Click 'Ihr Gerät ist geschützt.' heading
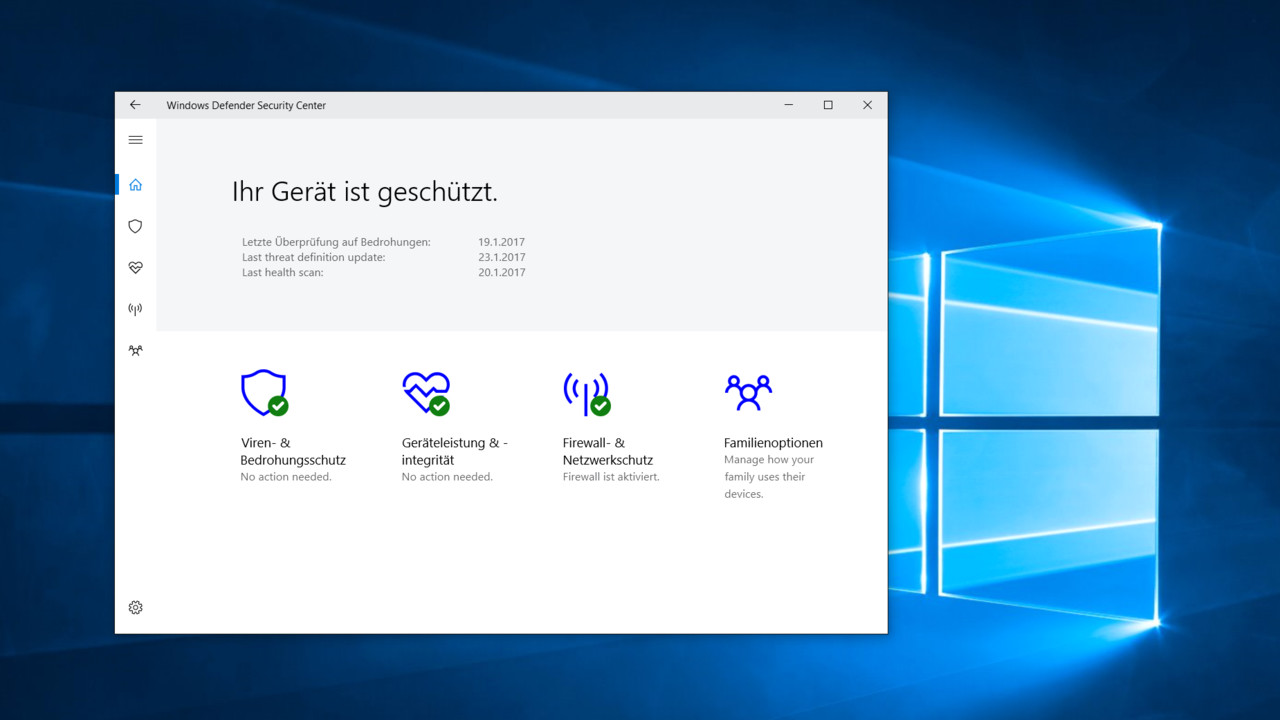1280x720 pixels. click(365, 192)
